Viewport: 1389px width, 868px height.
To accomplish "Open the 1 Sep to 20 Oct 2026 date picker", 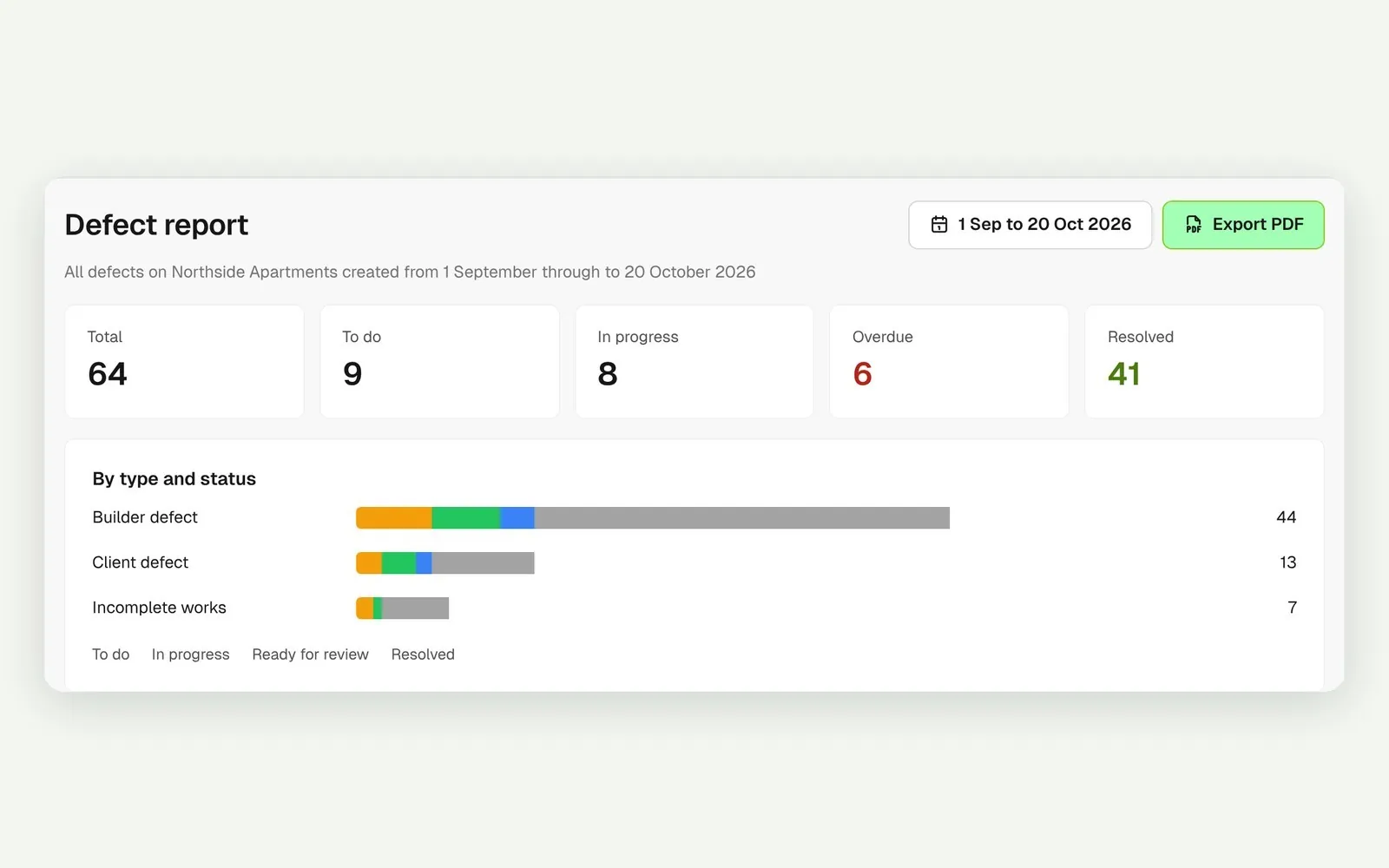I will [x=1030, y=225].
